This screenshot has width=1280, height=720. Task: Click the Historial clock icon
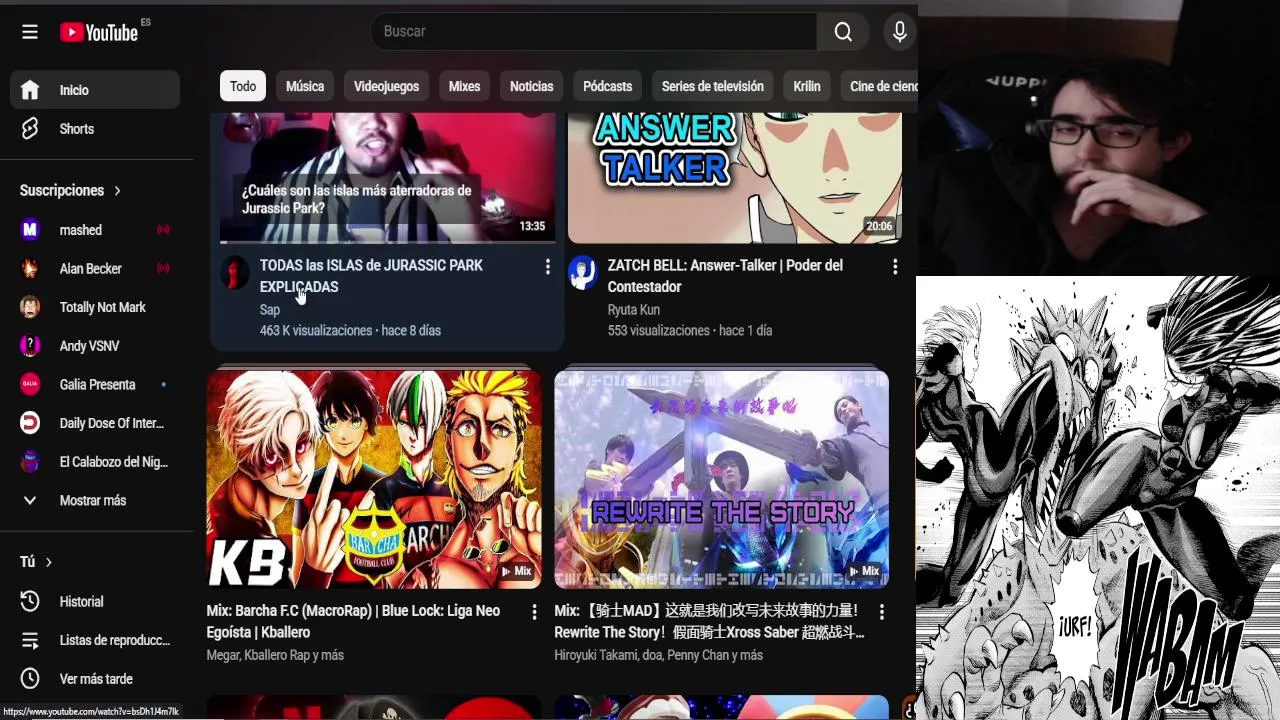pyautogui.click(x=30, y=602)
